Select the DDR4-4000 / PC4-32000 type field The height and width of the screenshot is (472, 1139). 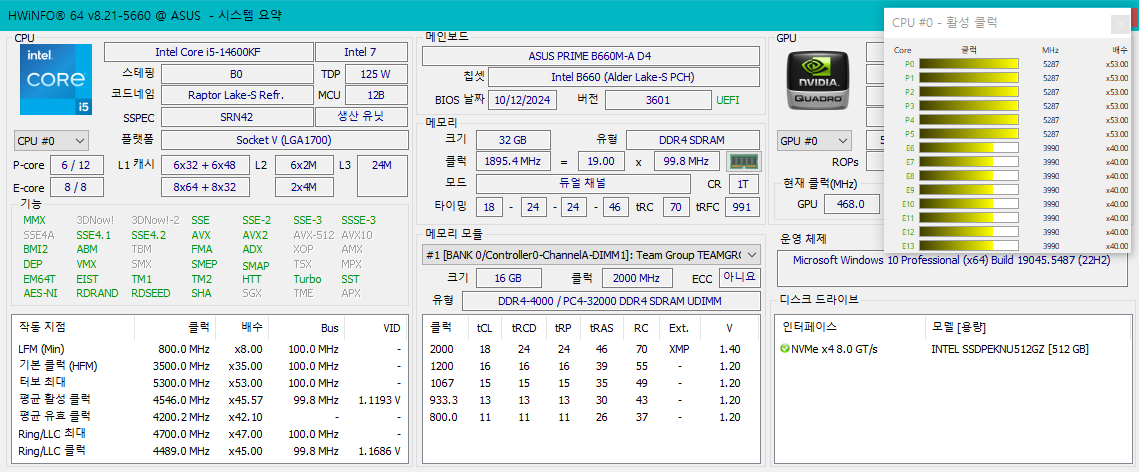[611, 301]
